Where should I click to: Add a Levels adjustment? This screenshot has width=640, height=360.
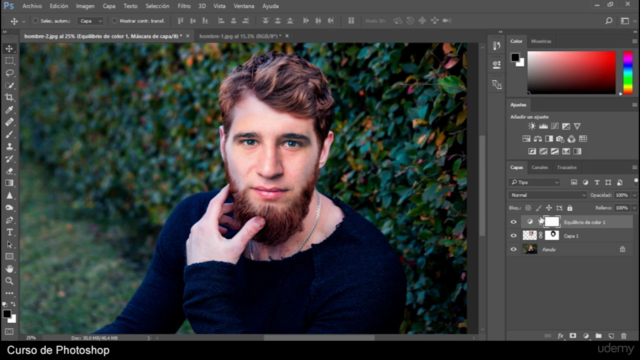point(543,126)
